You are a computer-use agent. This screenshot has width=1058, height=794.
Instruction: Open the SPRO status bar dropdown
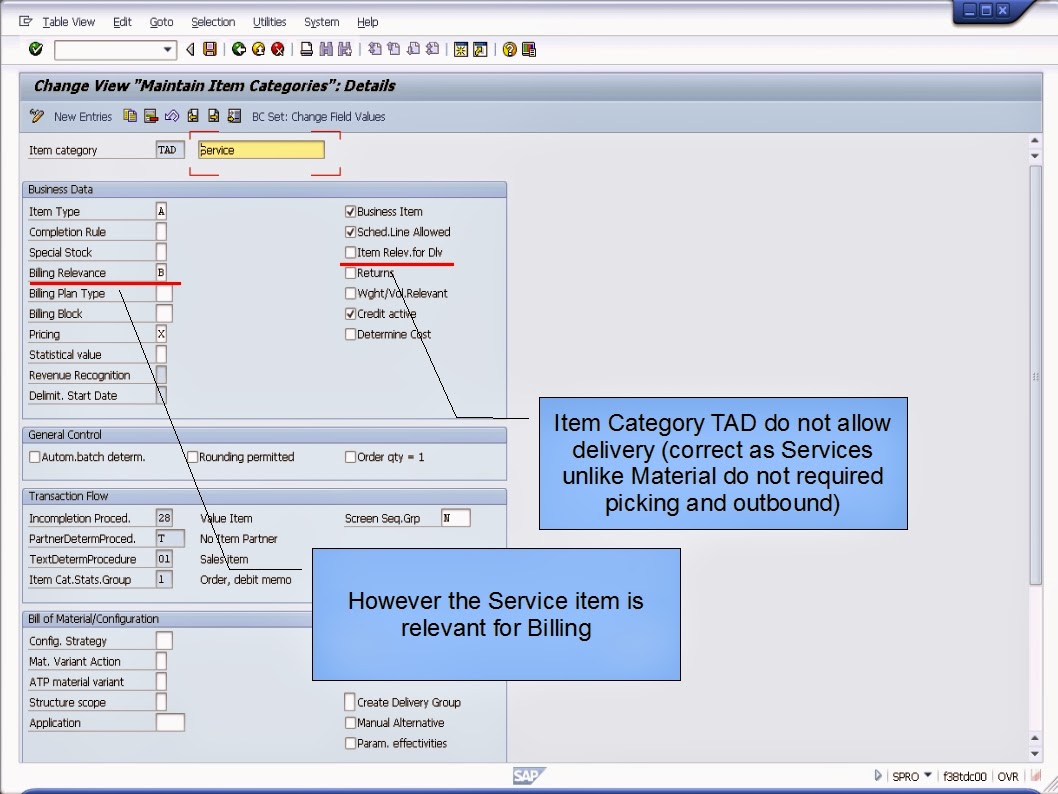pos(928,776)
